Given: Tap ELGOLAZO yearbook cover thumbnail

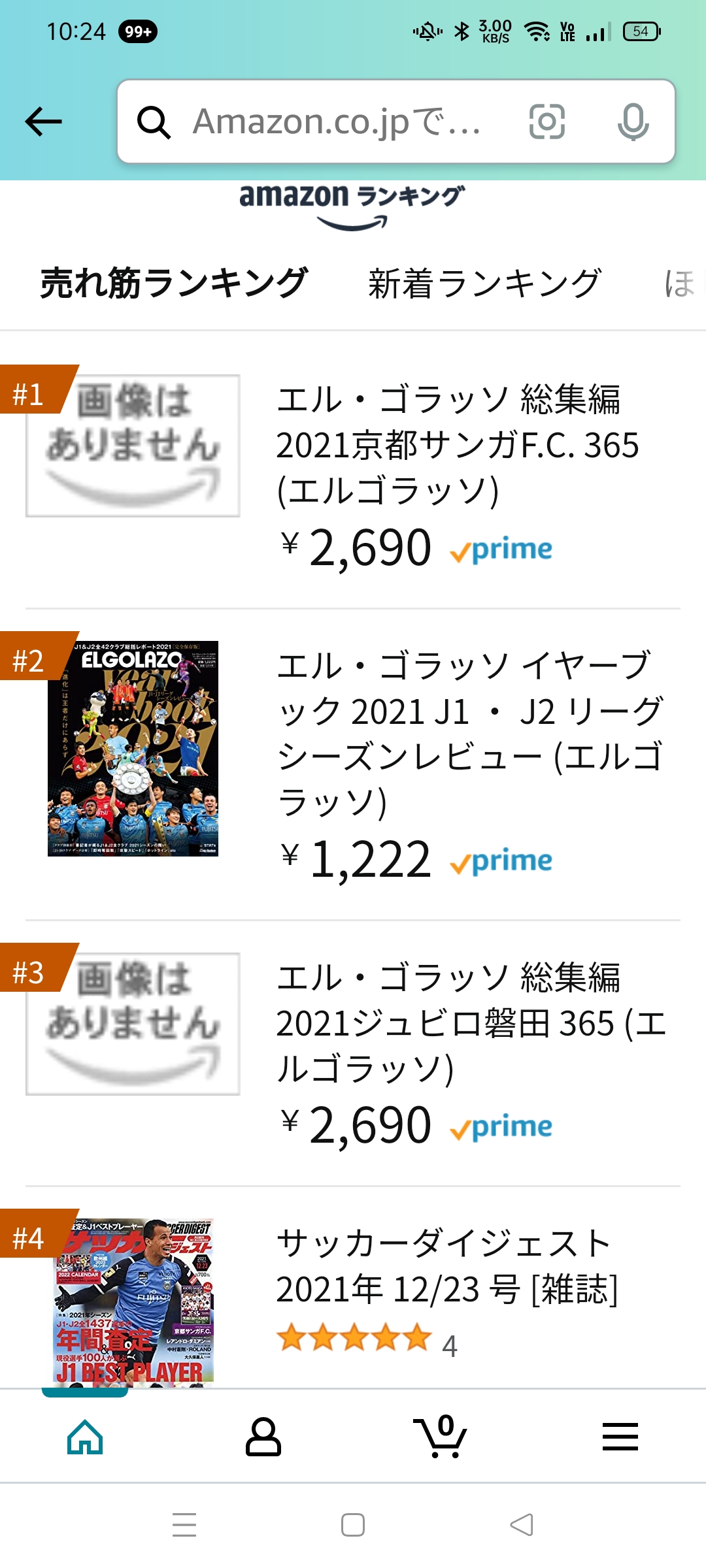Looking at the screenshot, I should [133, 749].
